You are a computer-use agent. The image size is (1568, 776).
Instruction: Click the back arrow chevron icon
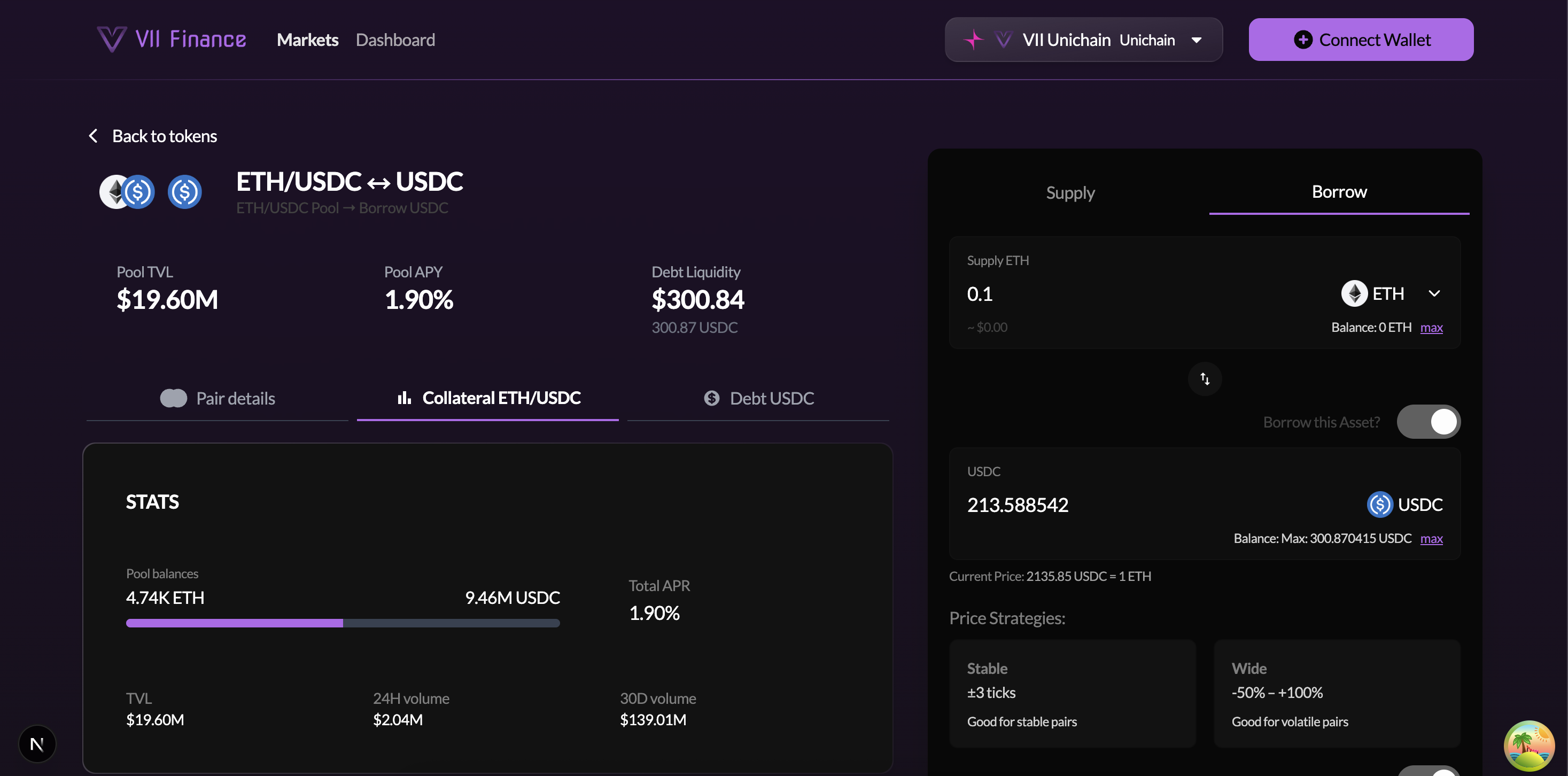point(93,136)
